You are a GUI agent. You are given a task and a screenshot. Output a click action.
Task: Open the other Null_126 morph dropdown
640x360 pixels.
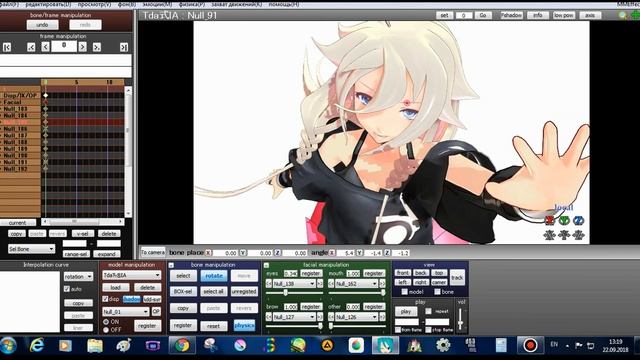356,317
